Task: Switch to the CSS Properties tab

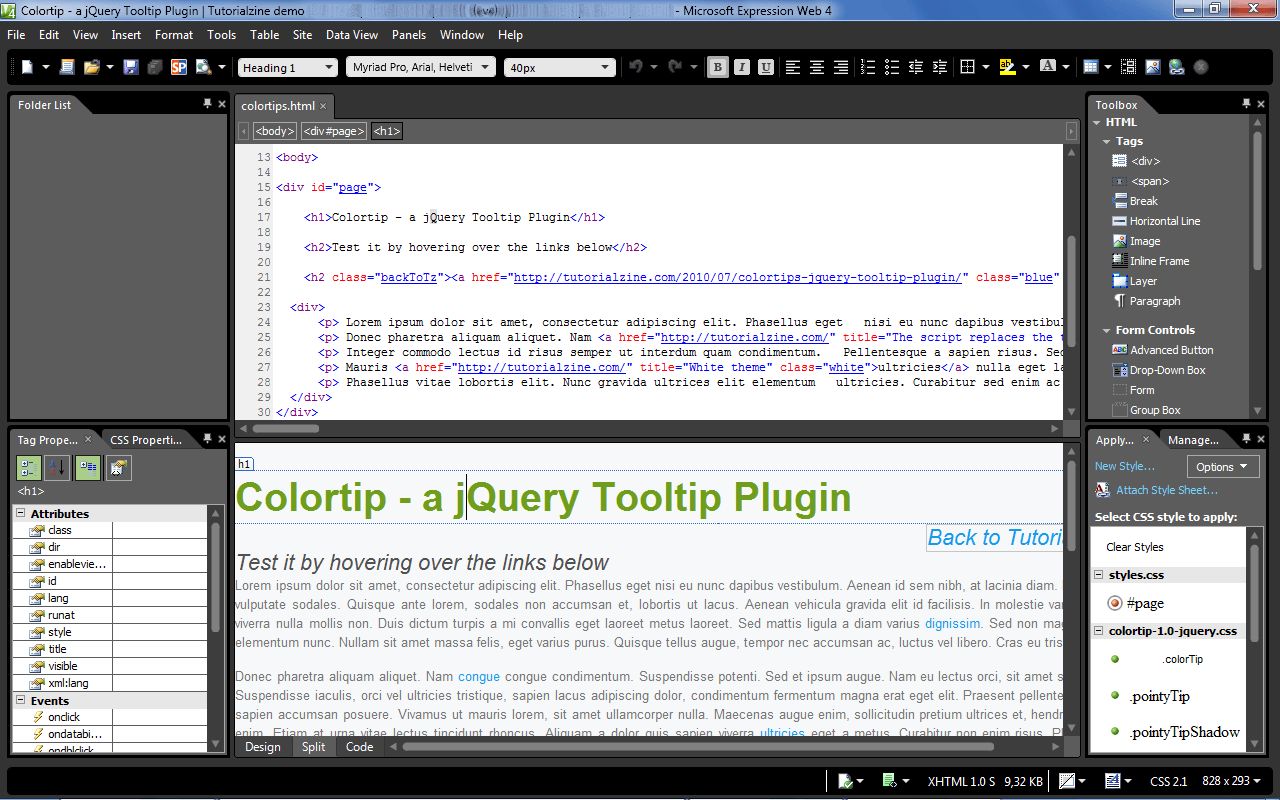Action: 146,439
